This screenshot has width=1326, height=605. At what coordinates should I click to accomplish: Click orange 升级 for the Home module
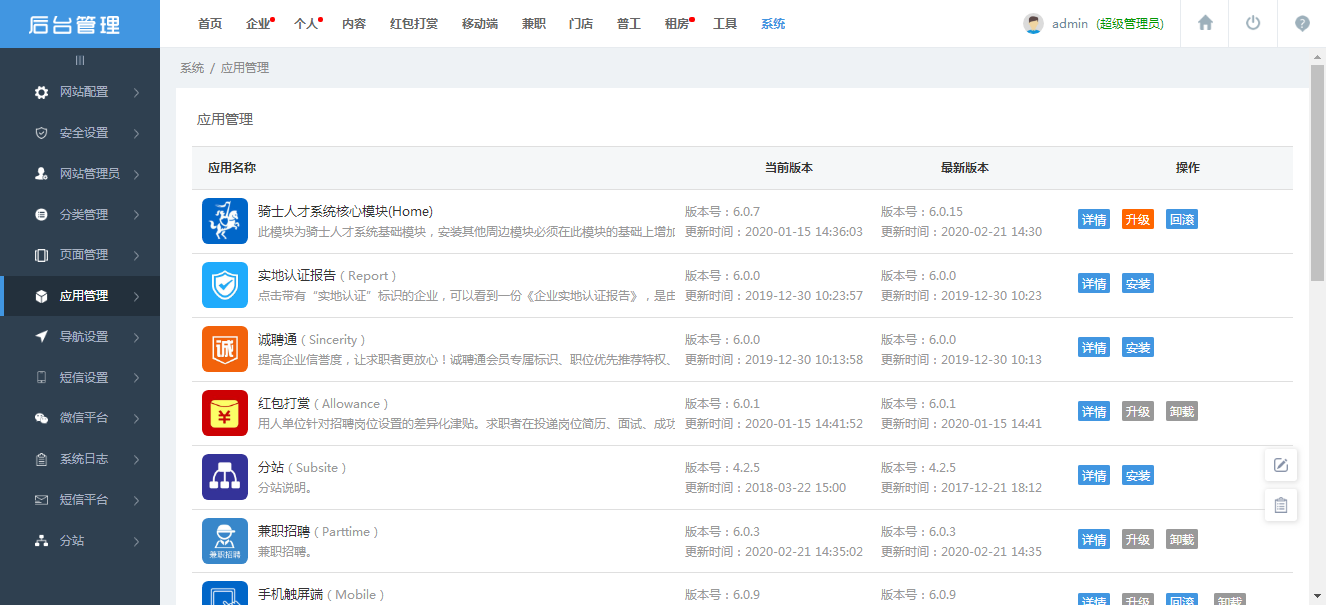click(1138, 220)
